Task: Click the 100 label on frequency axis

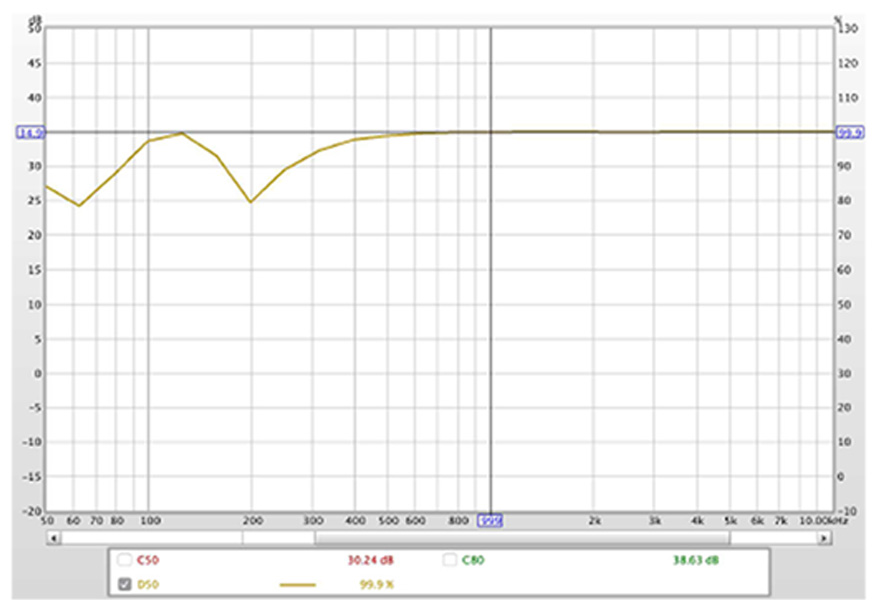Action: pos(149,521)
